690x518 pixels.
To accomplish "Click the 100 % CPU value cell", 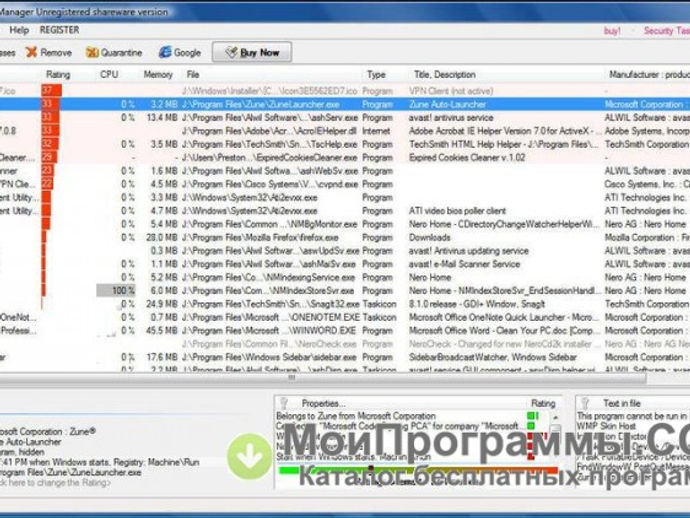I will click(116, 290).
